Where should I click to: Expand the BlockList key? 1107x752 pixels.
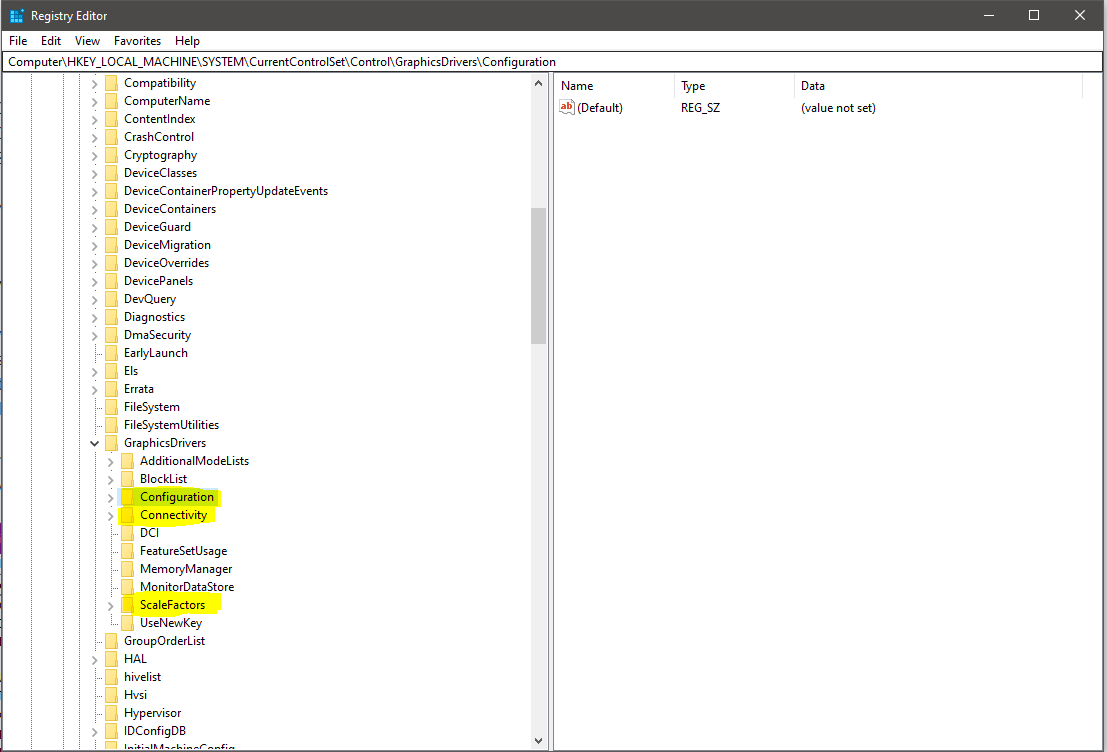[110, 479]
